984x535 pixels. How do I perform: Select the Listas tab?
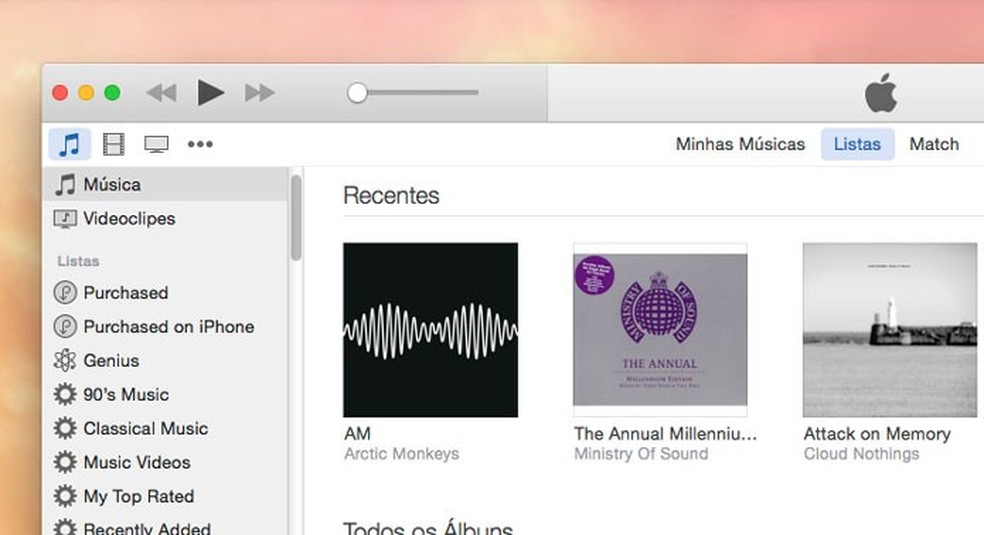coord(857,144)
